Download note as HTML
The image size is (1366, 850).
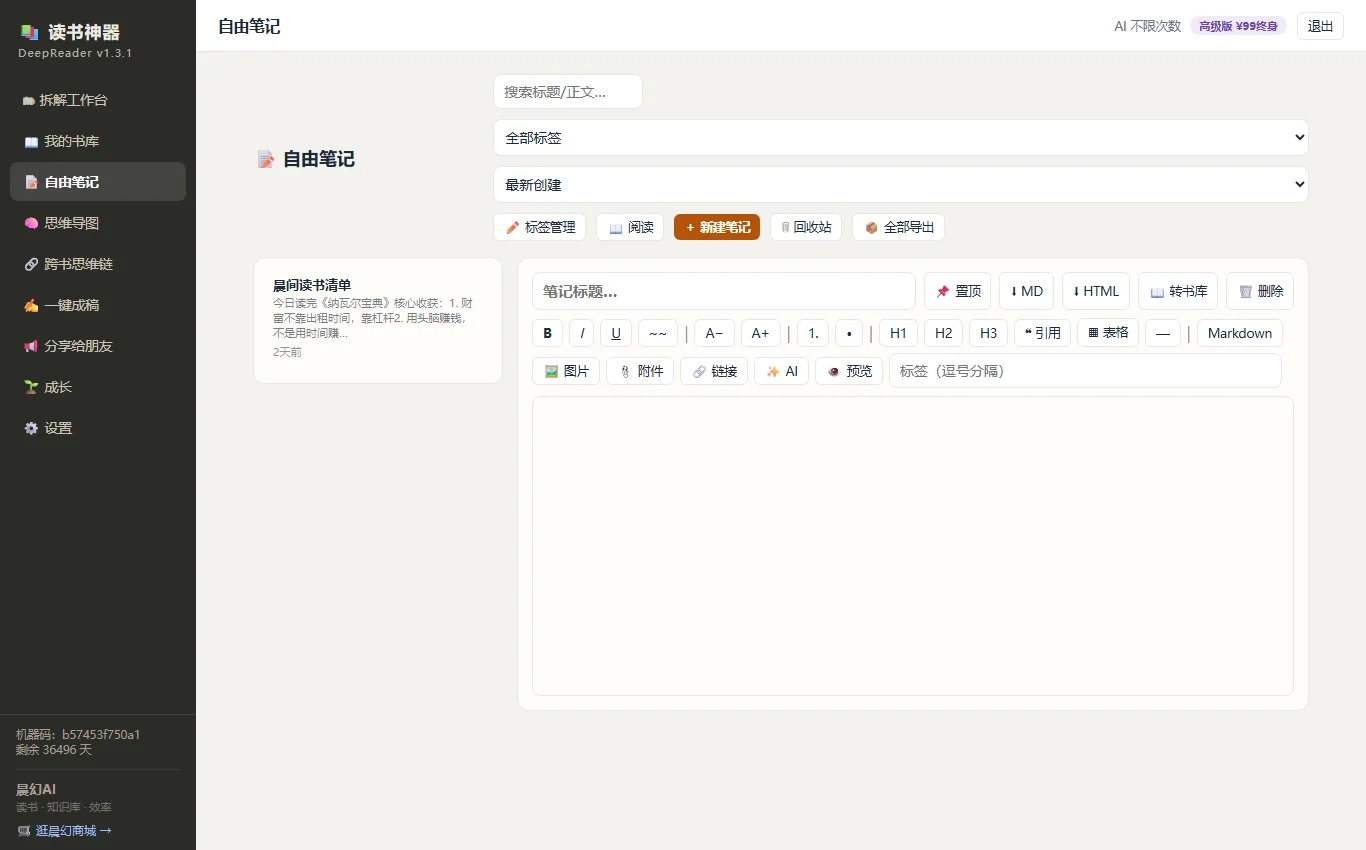click(1096, 291)
